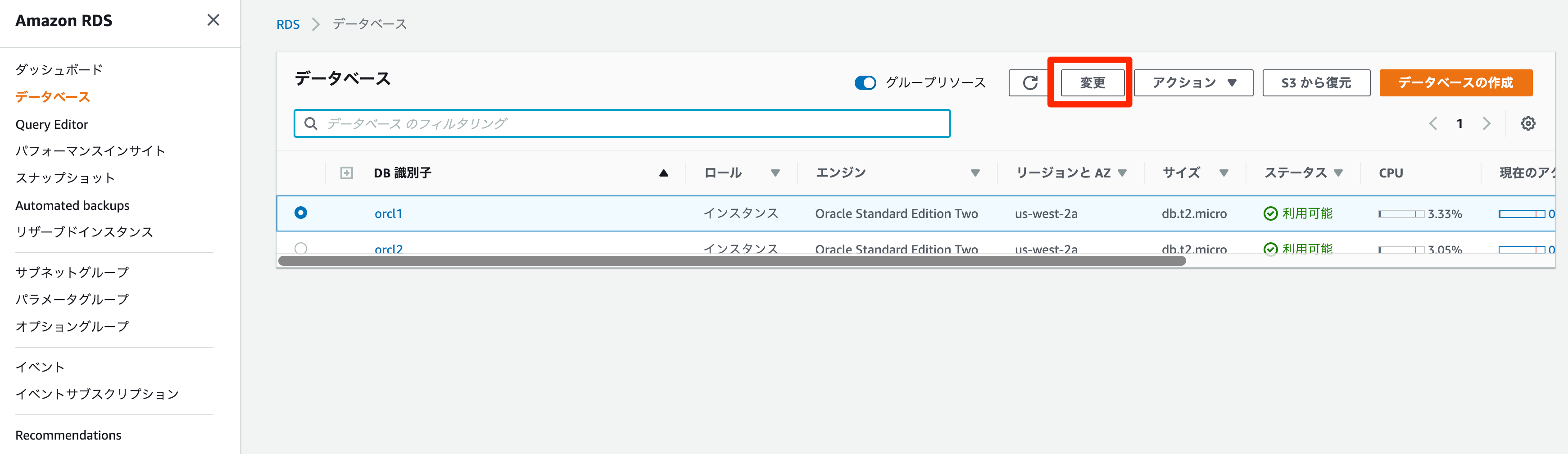This screenshot has height=454, width=1568.
Task: Open リザーブドインスタンス in the sidebar
Action: pyautogui.click(x=84, y=232)
